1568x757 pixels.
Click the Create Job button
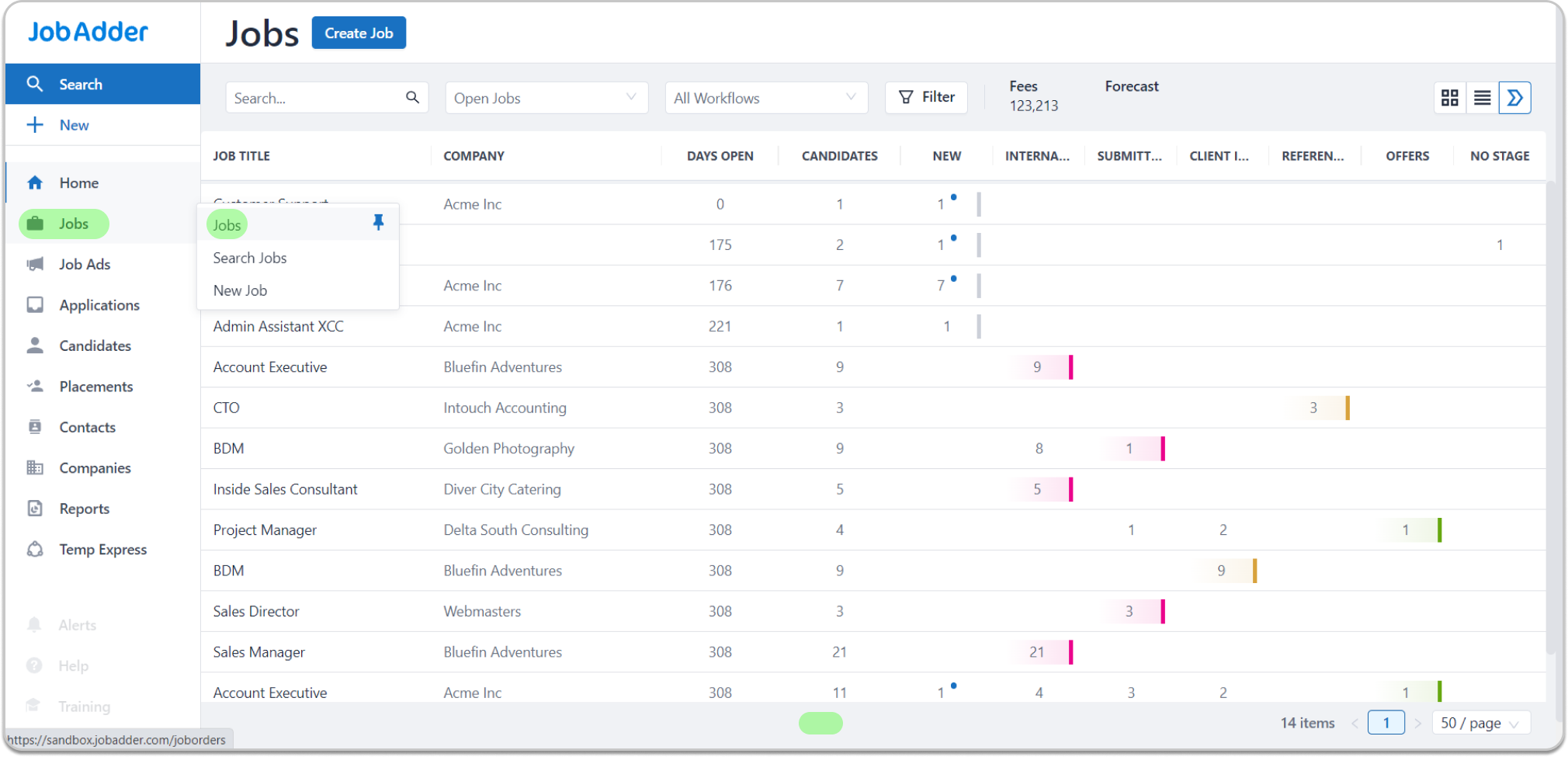(x=359, y=33)
